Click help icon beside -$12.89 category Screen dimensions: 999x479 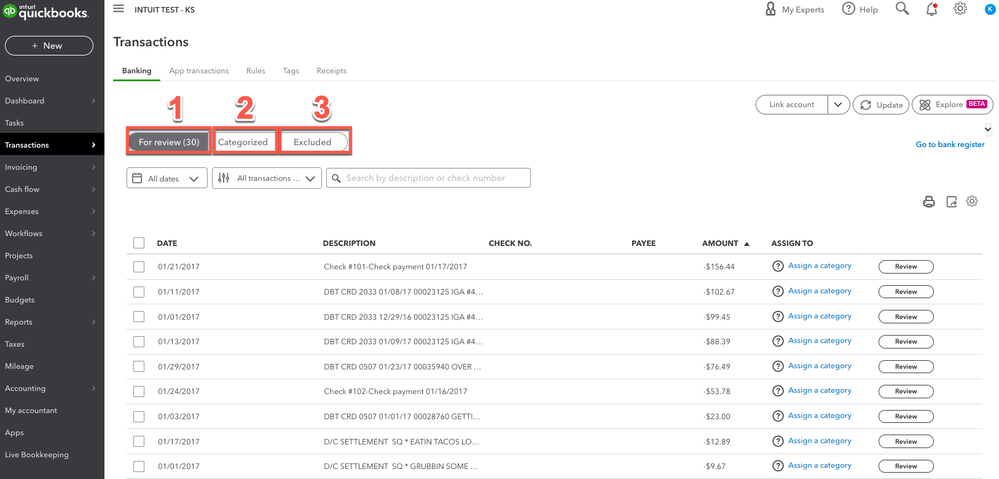click(777, 441)
